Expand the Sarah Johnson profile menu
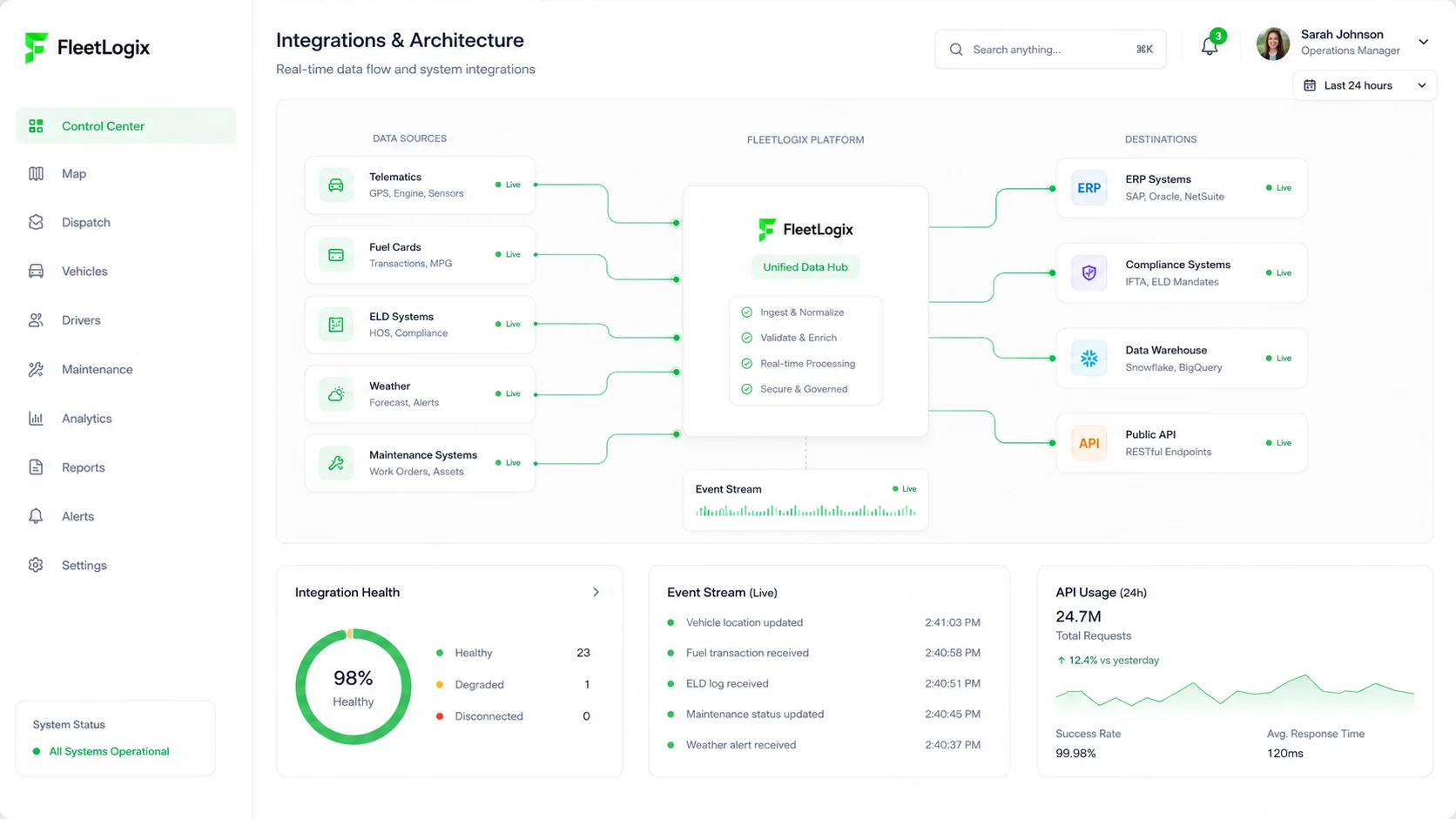 click(x=1423, y=42)
